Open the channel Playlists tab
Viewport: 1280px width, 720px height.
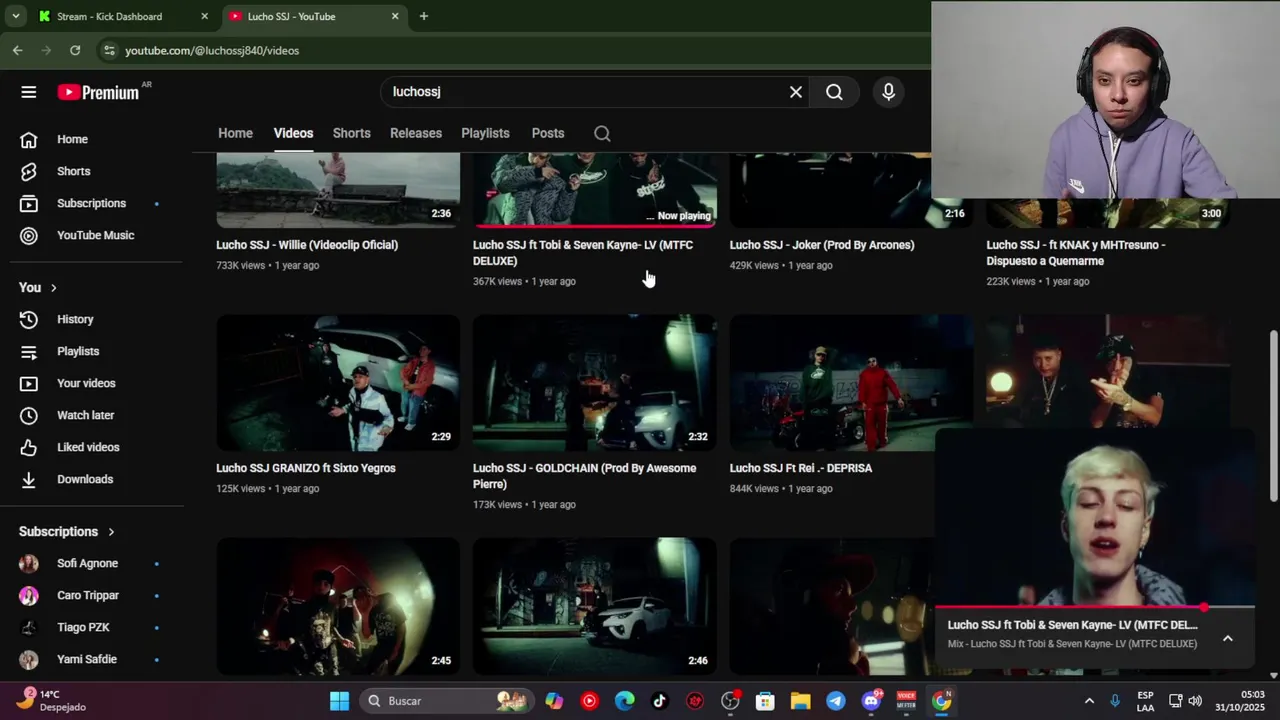coord(485,133)
